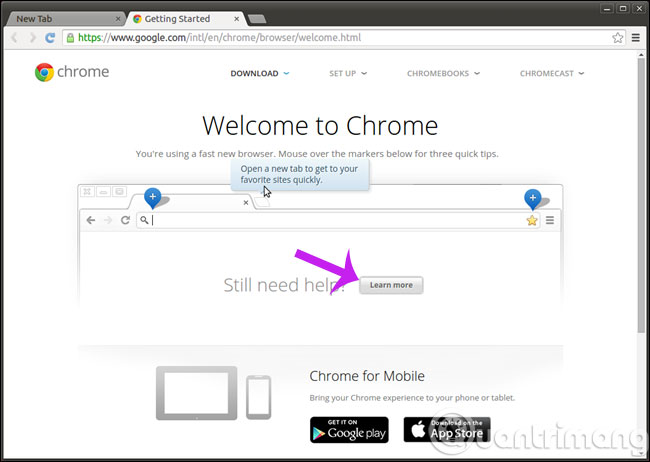Open a new tab with the blank tab button
Screen dimensions: 650x462
[x=257, y=19]
